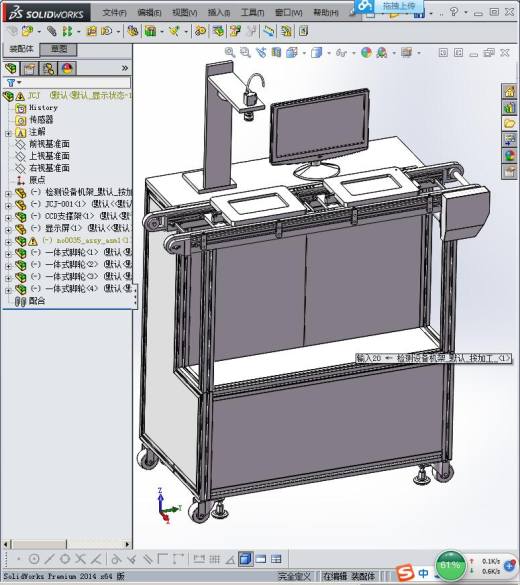Screen dimensions: 520x585
Task: Click the Previous View icon
Action: point(261,53)
